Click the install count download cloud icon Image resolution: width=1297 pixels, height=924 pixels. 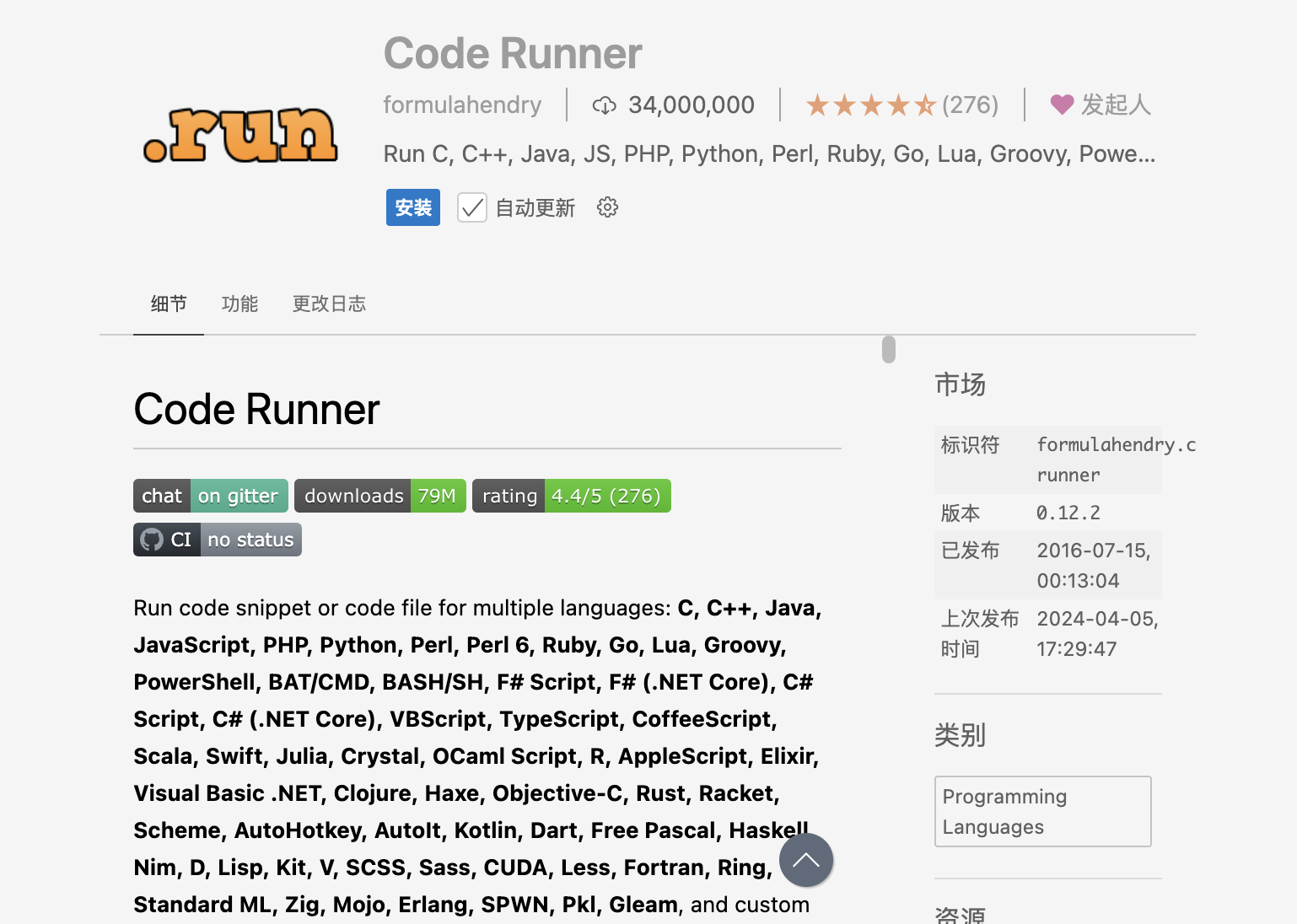click(604, 105)
